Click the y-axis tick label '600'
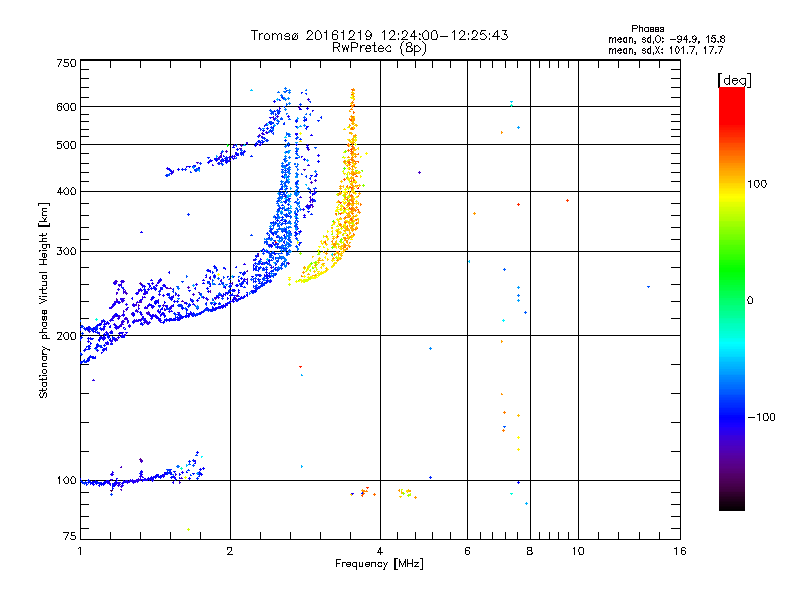The width and height of the screenshot is (800, 600). [x=66, y=107]
